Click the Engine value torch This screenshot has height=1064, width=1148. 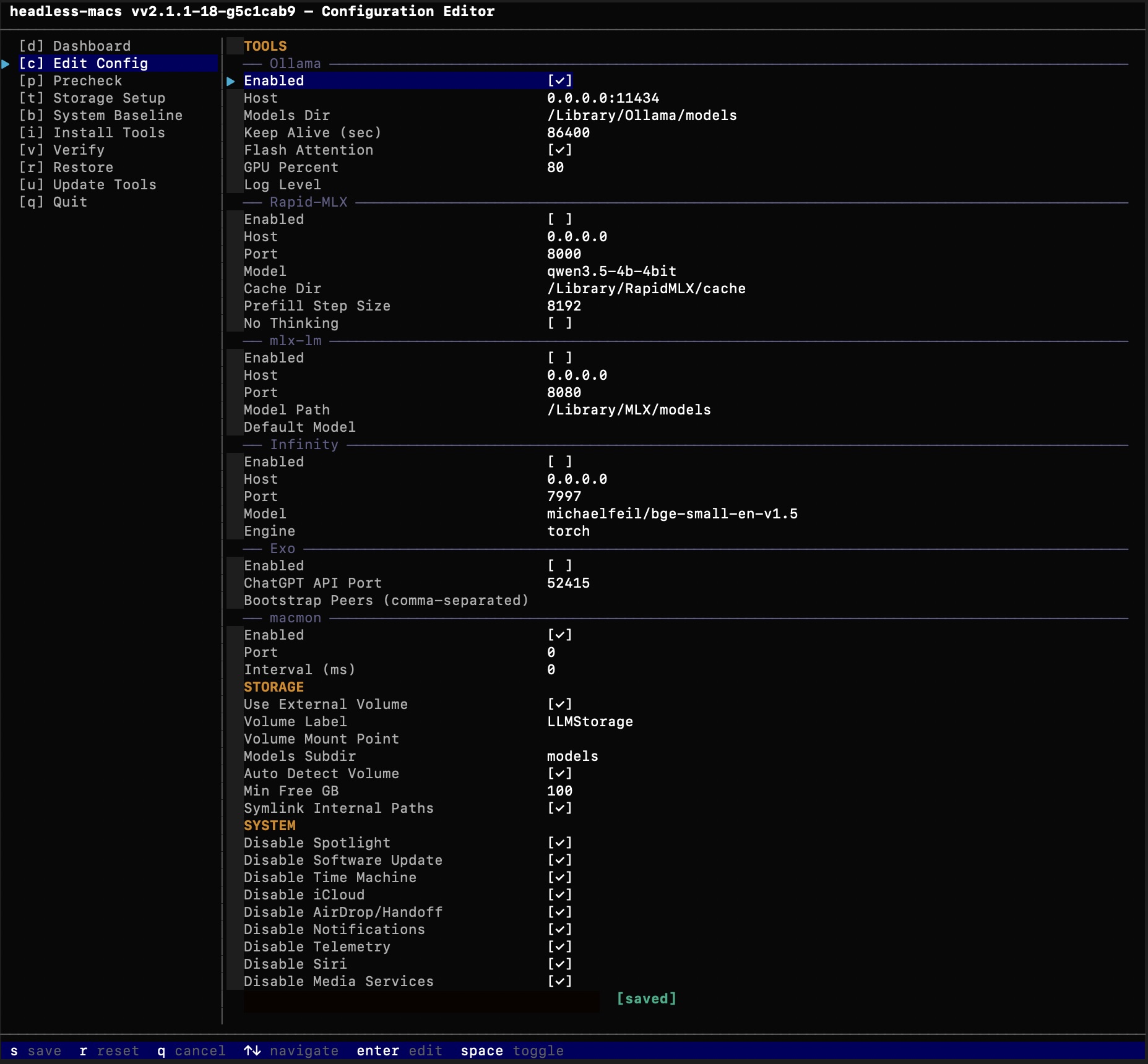click(x=568, y=531)
